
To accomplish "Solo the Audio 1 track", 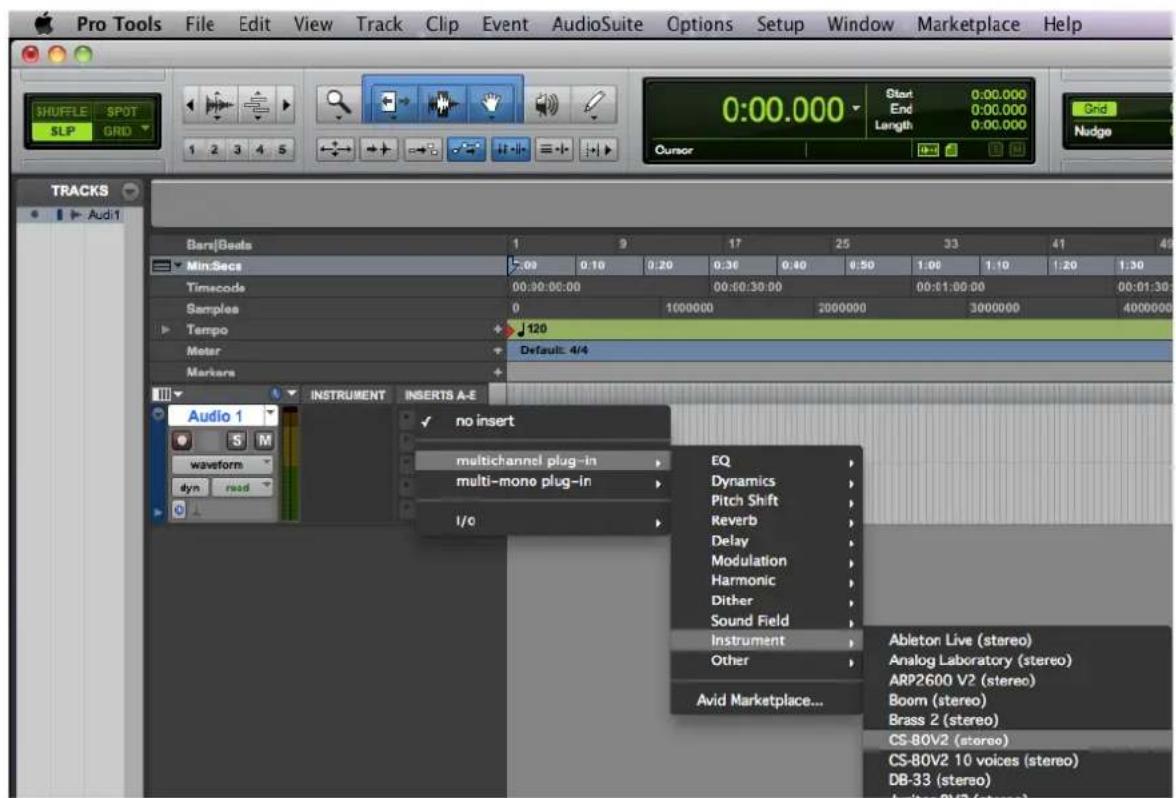I will (x=237, y=441).
